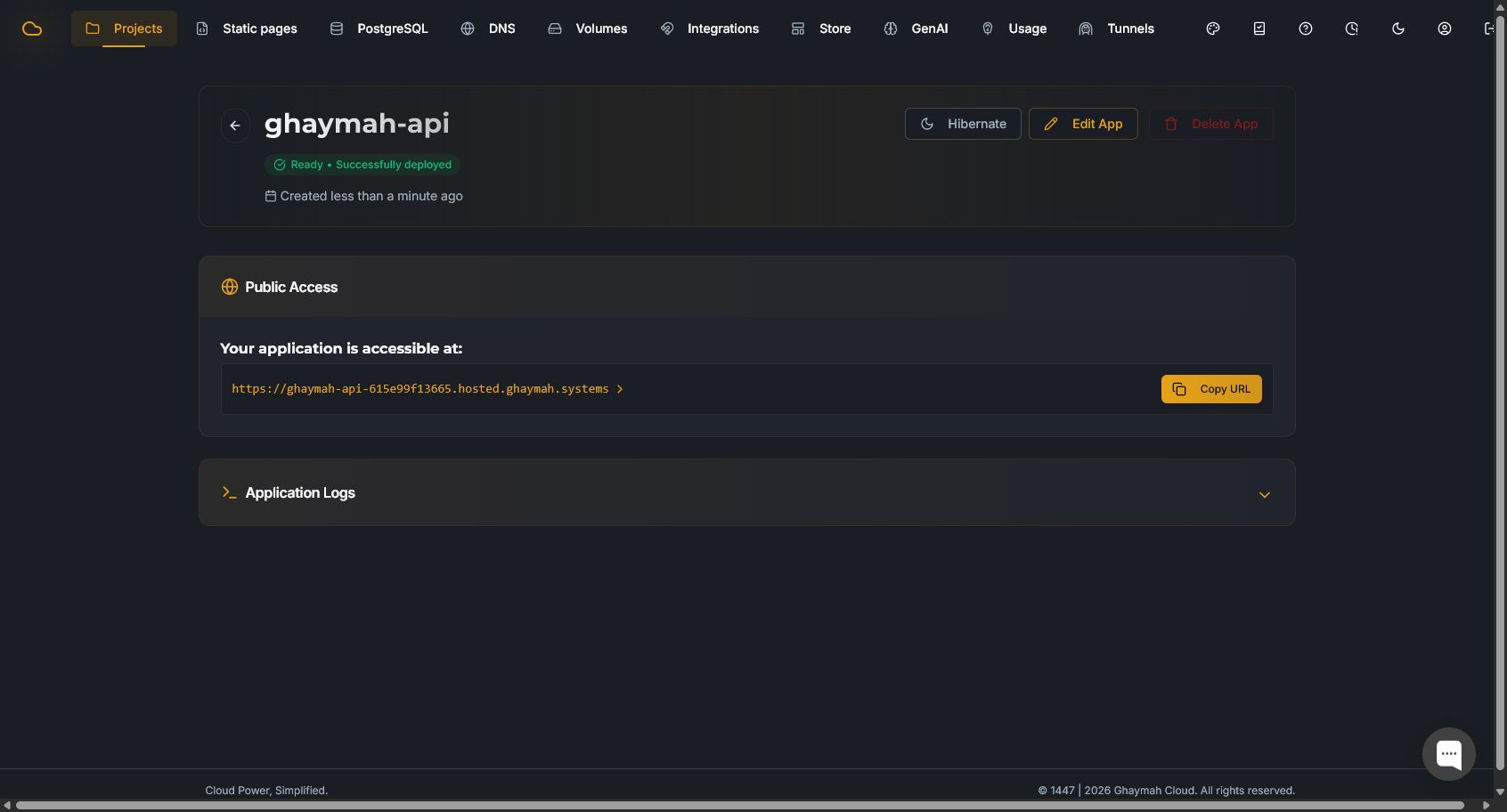Viewport: 1507px width, 812px height.
Task: Open the Integrations section
Action: (x=710, y=28)
